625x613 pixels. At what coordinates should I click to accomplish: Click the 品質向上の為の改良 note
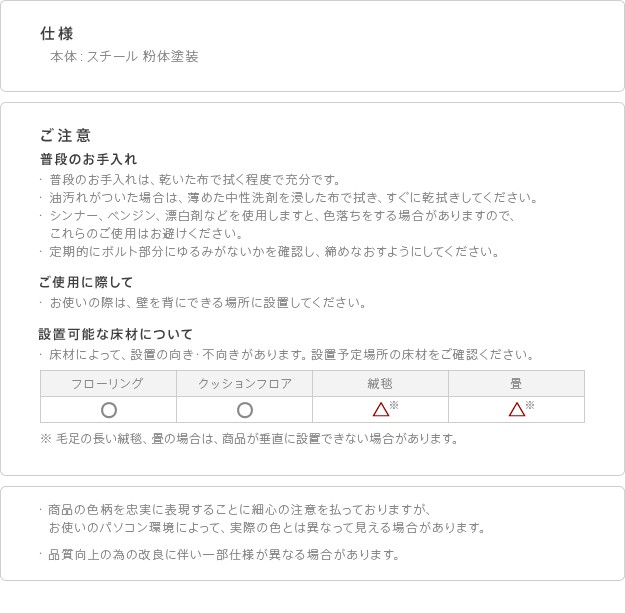tap(224, 555)
